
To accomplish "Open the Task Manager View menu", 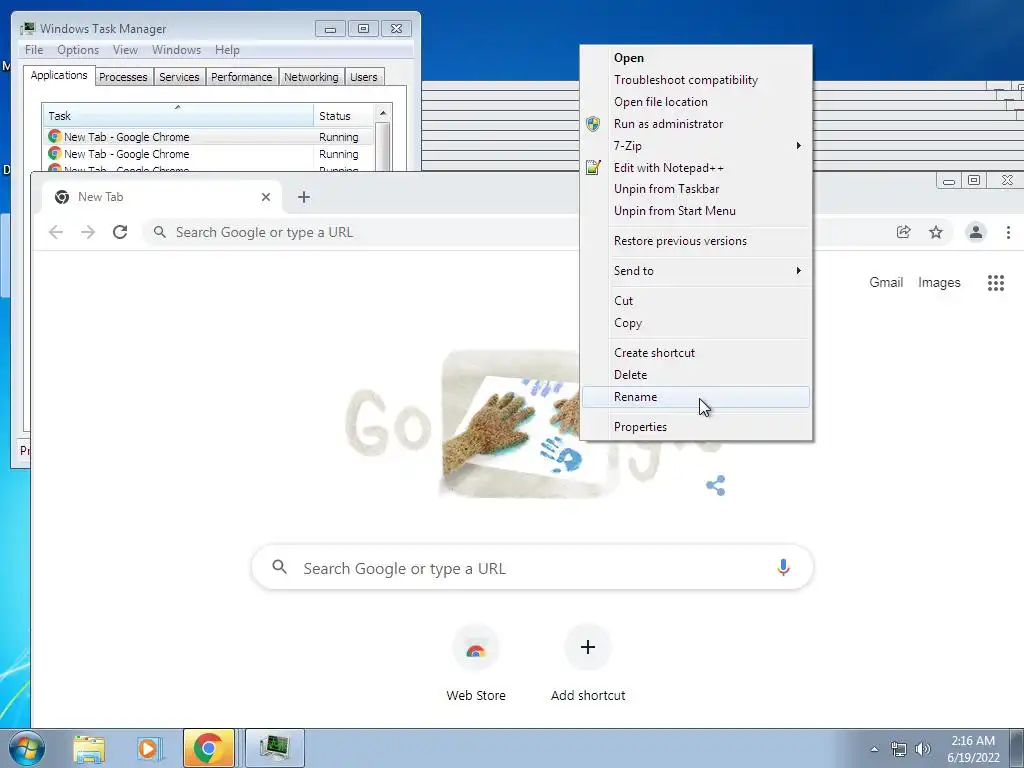I will 125,50.
